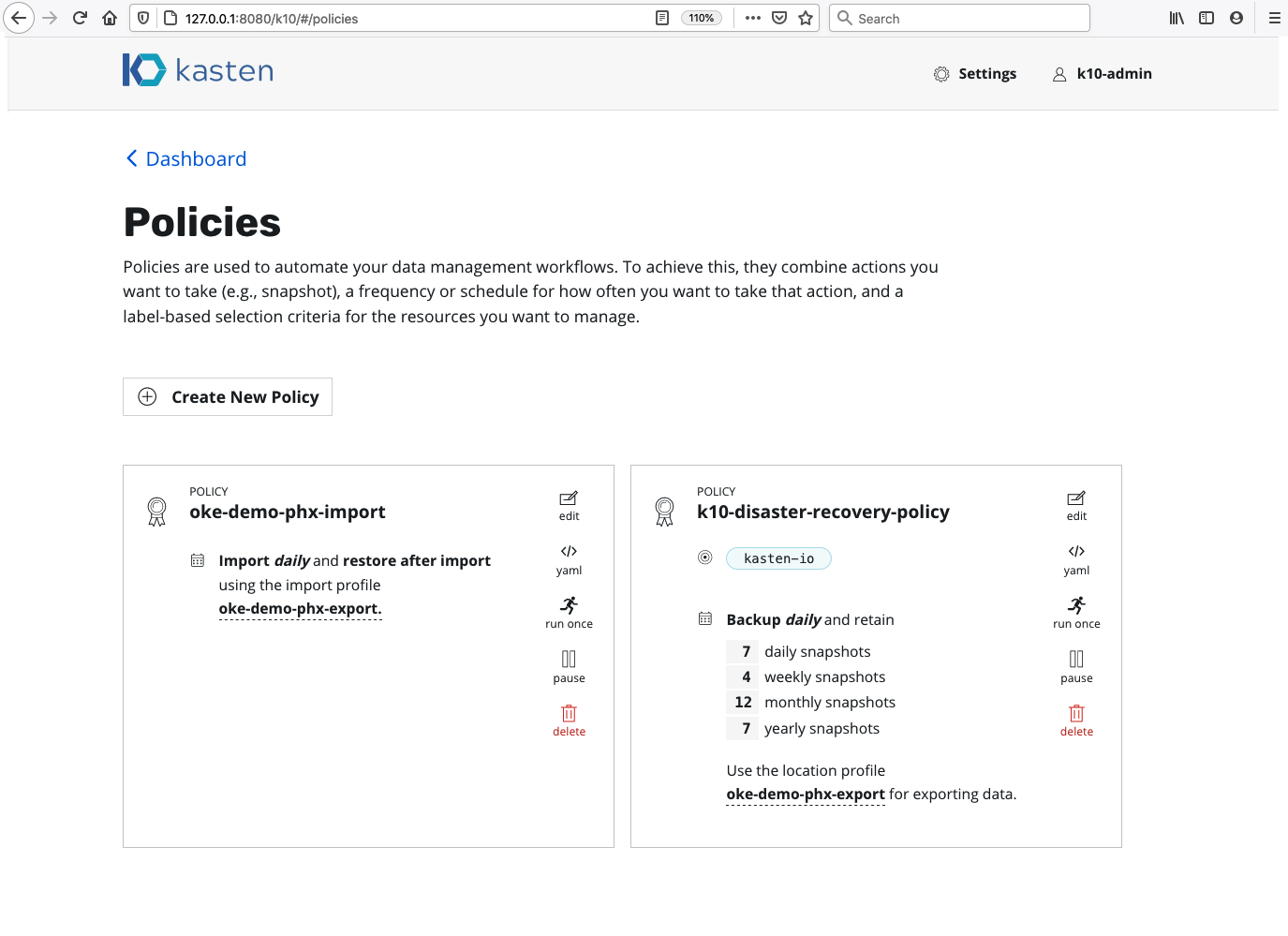Edit the k10-disaster-recovery-policy
This screenshot has width=1288, height=936.
pos(1076,504)
